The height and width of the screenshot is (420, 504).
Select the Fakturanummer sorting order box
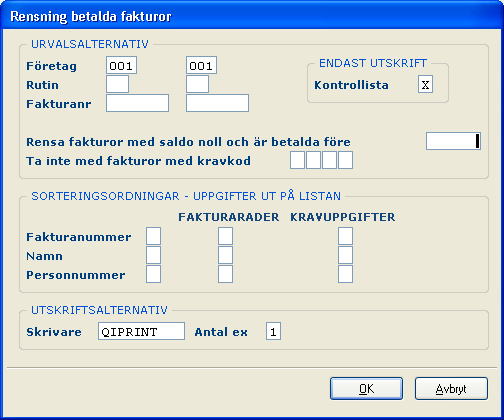(x=153, y=236)
